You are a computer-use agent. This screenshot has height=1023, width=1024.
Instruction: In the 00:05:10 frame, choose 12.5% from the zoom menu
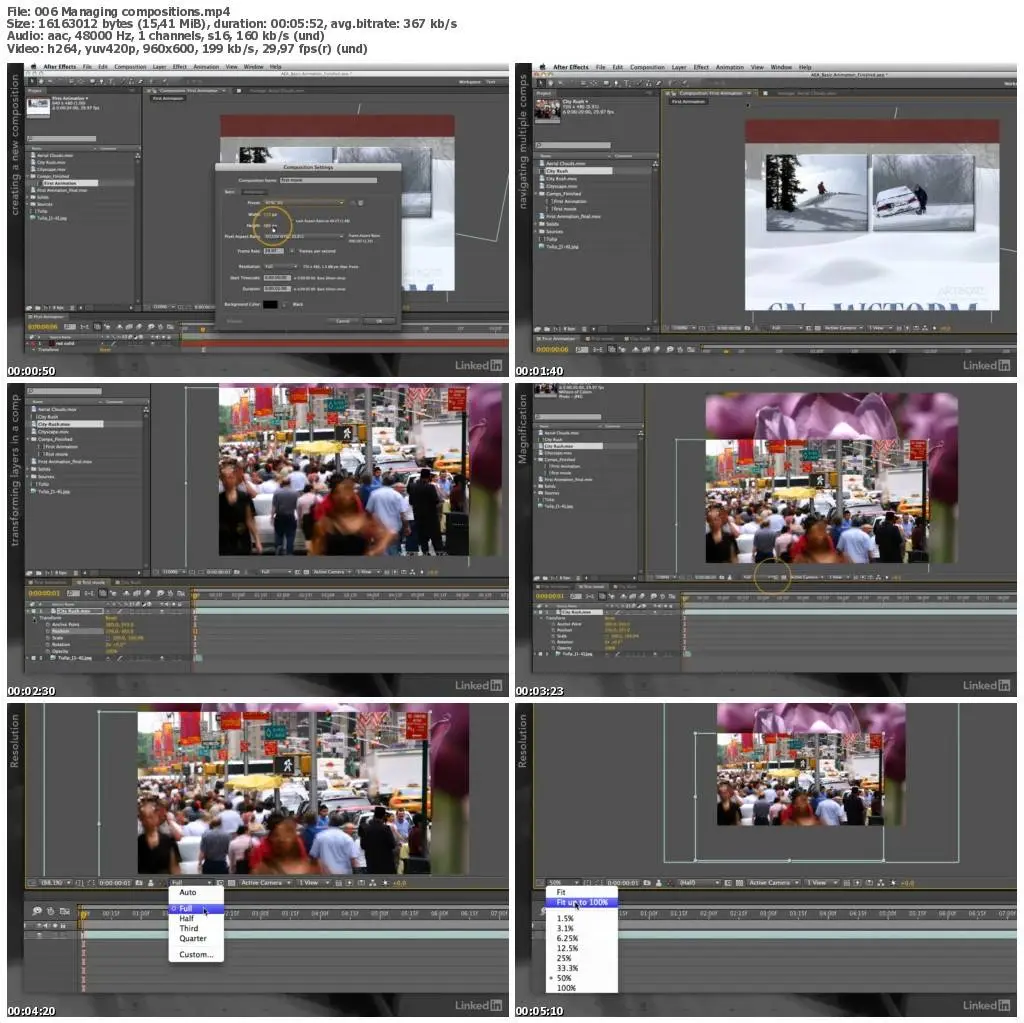point(582,948)
